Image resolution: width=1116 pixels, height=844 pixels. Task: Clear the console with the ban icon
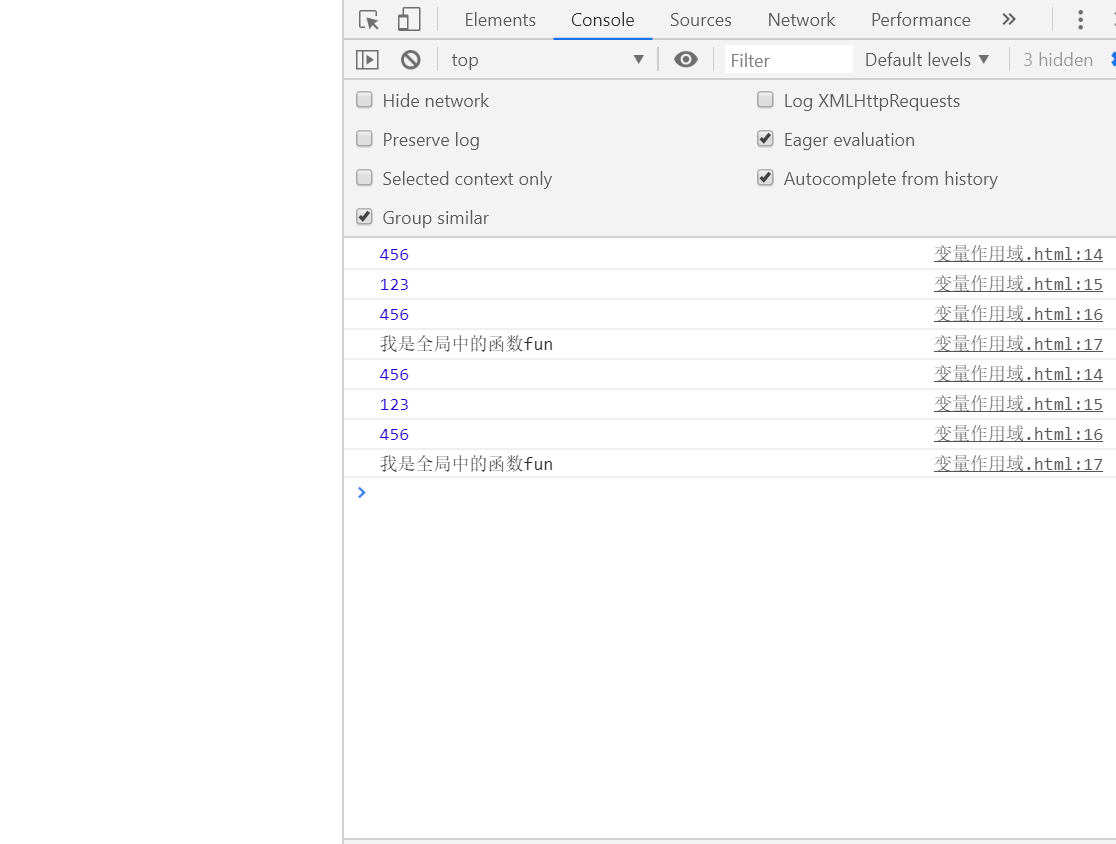[411, 60]
